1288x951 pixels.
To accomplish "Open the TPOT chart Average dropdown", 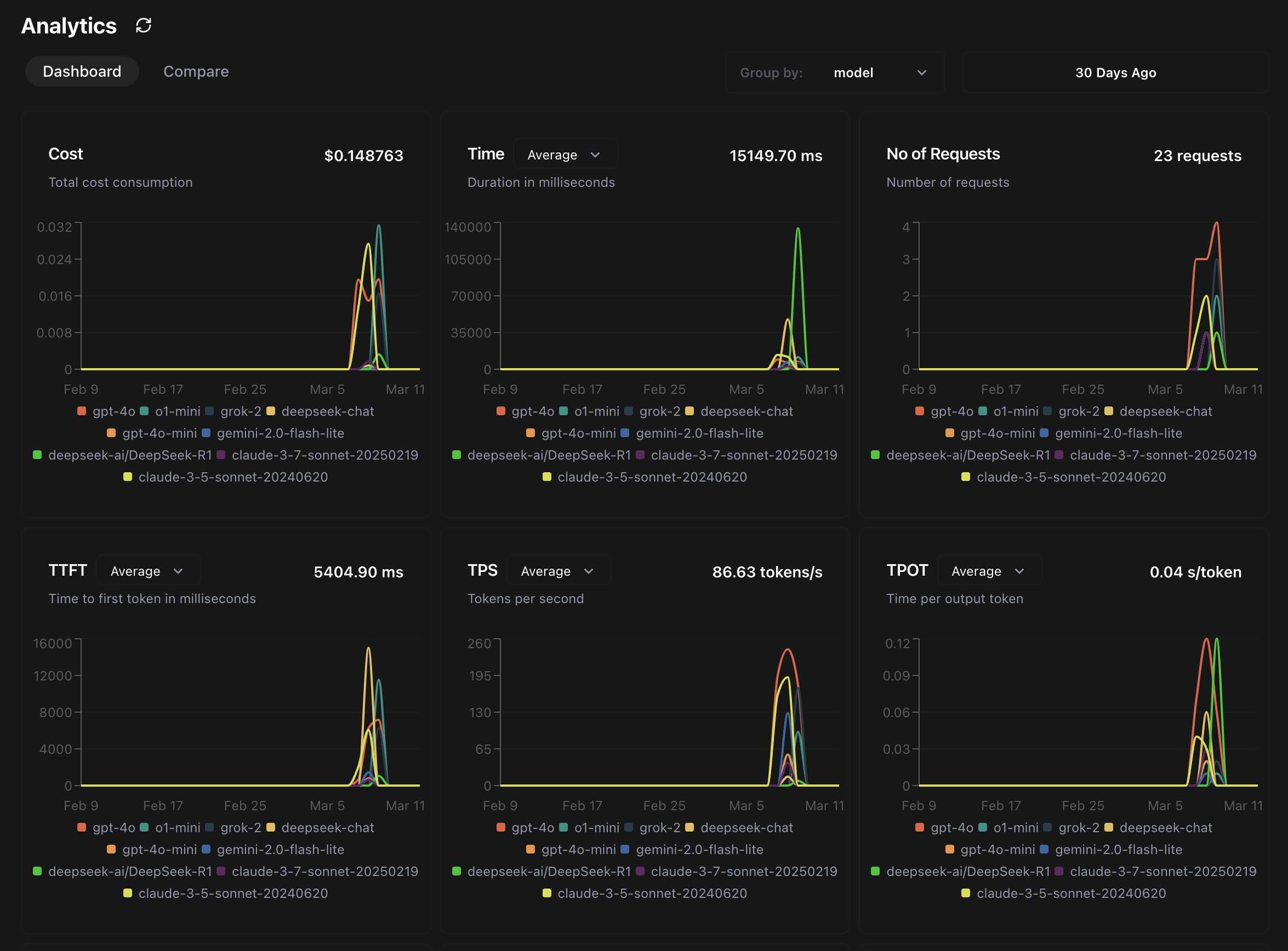I will (x=989, y=570).
